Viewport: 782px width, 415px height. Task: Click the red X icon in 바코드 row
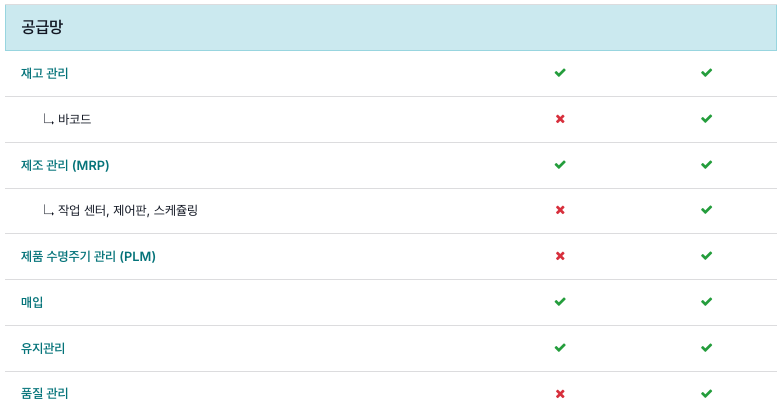click(560, 119)
